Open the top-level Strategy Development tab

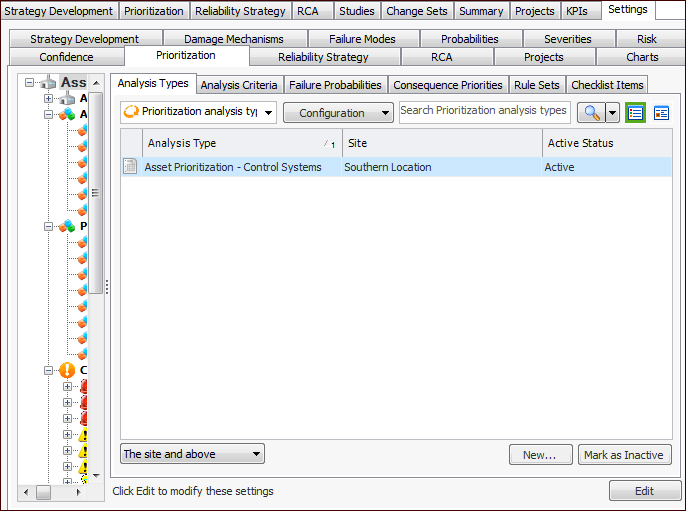[59, 11]
